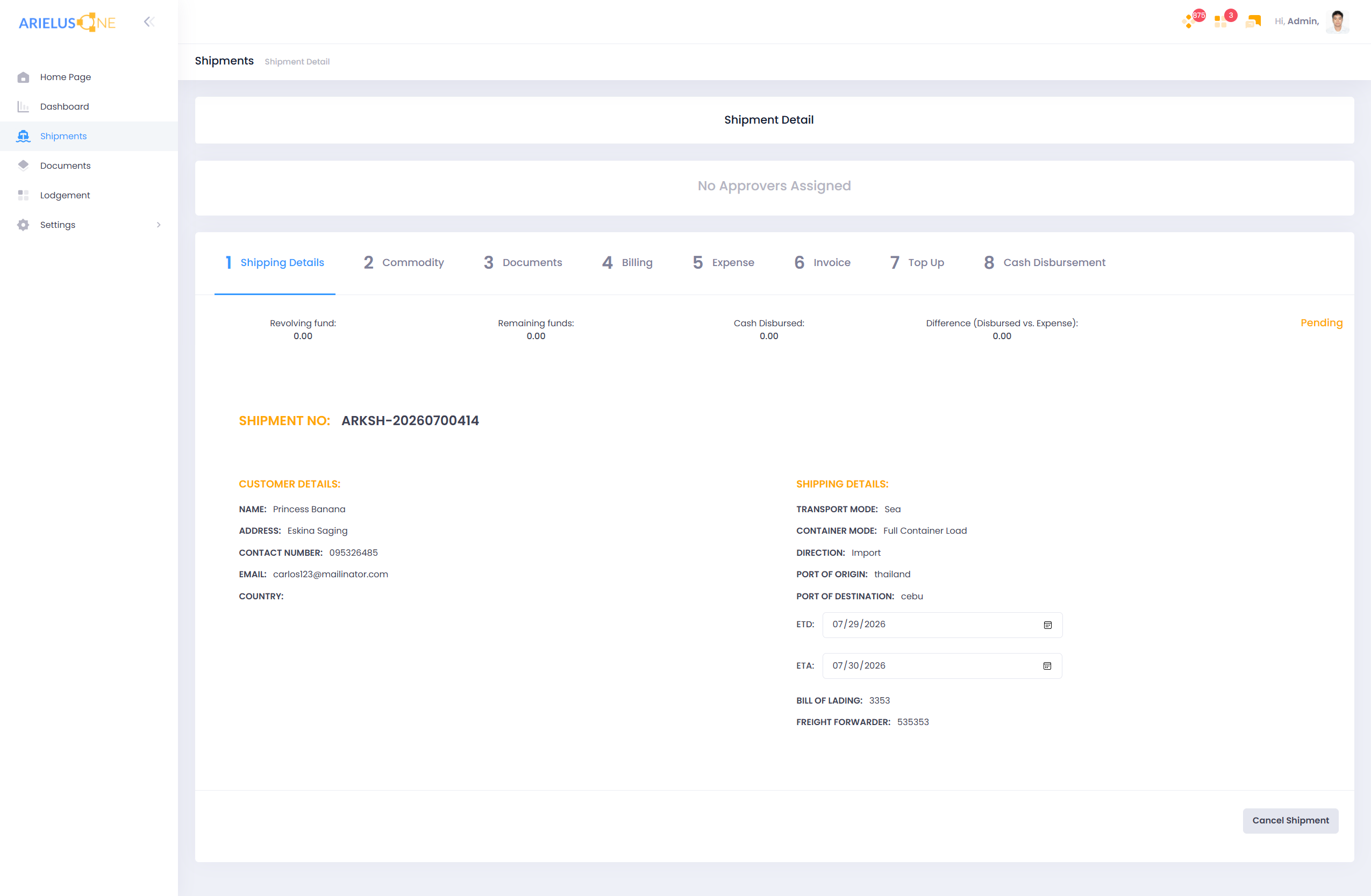Select the Invoice tab
The image size is (1371, 896).
tap(823, 263)
